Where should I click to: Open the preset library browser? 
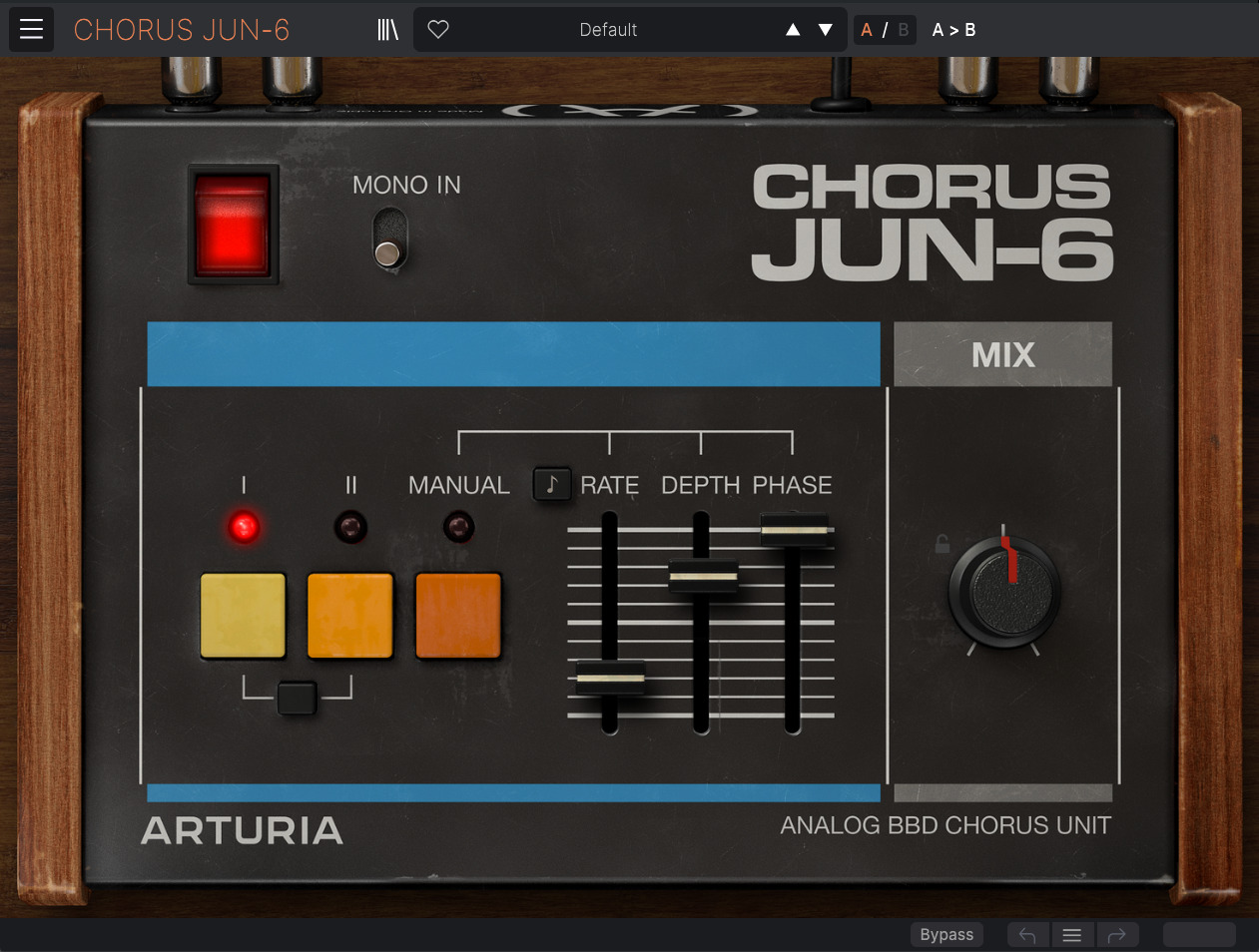click(x=387, y=30)
